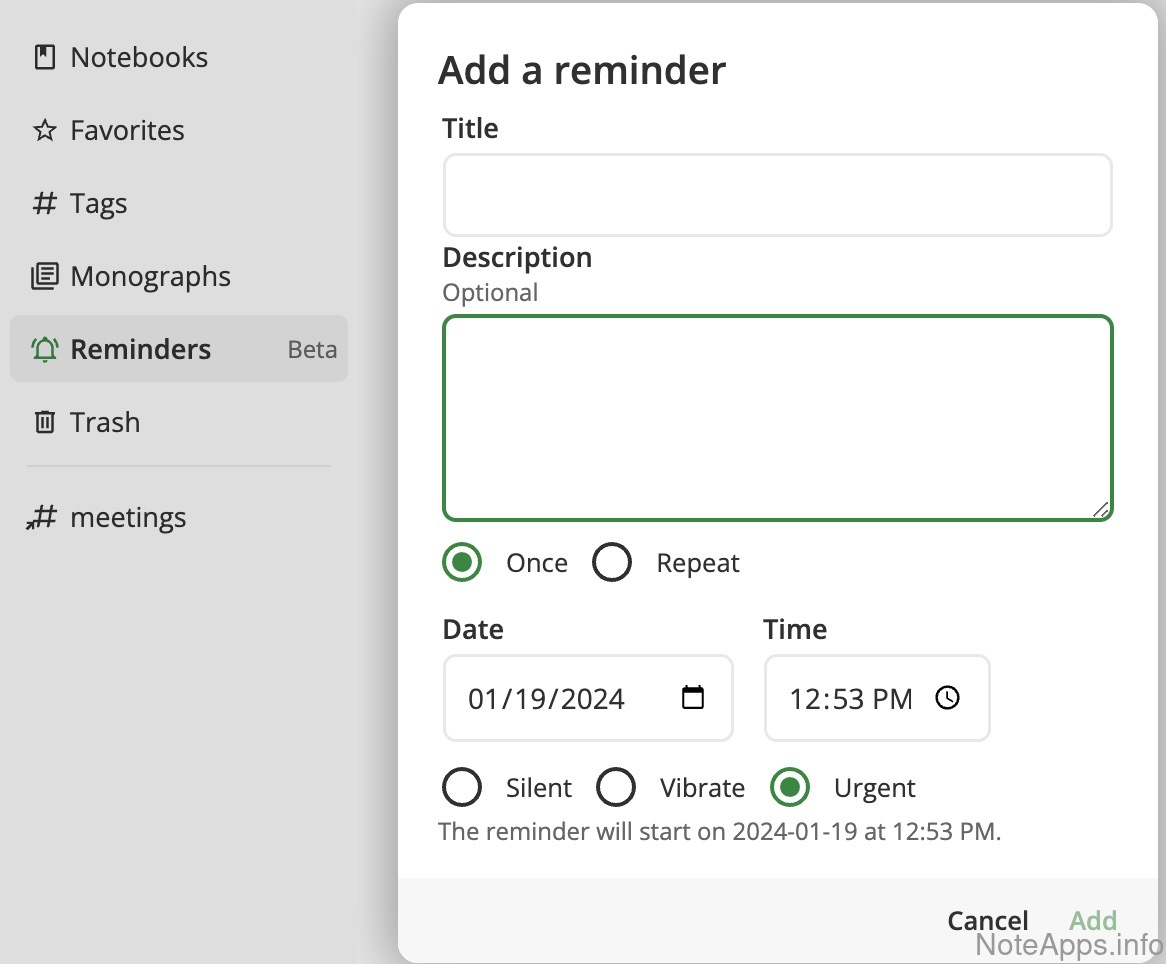Open the calendar picker in Date field
This screenshot has height=964, width=1166.
(692, 698)
